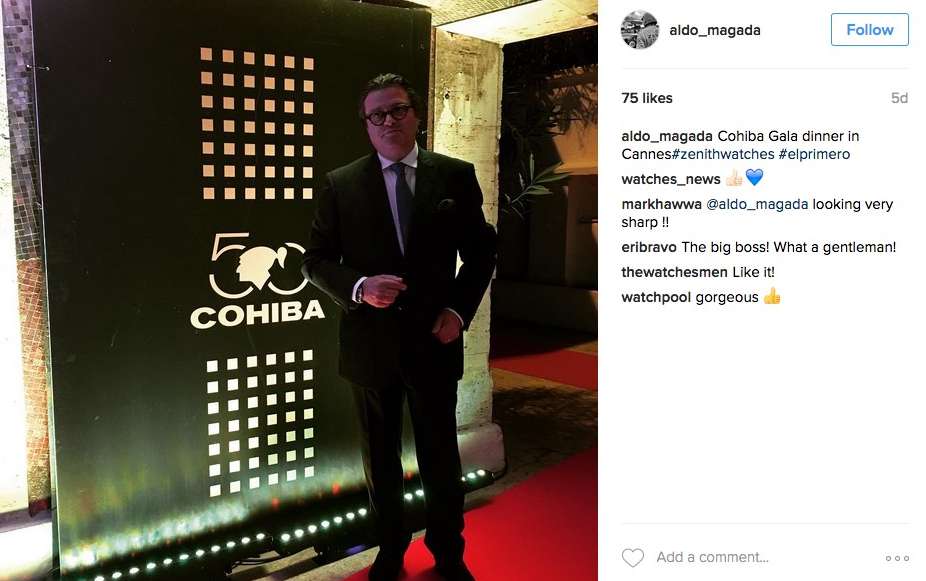This screenshot has width=926, height=581.
Task: Click the 5d post timestamp
Action: (899, 98)
